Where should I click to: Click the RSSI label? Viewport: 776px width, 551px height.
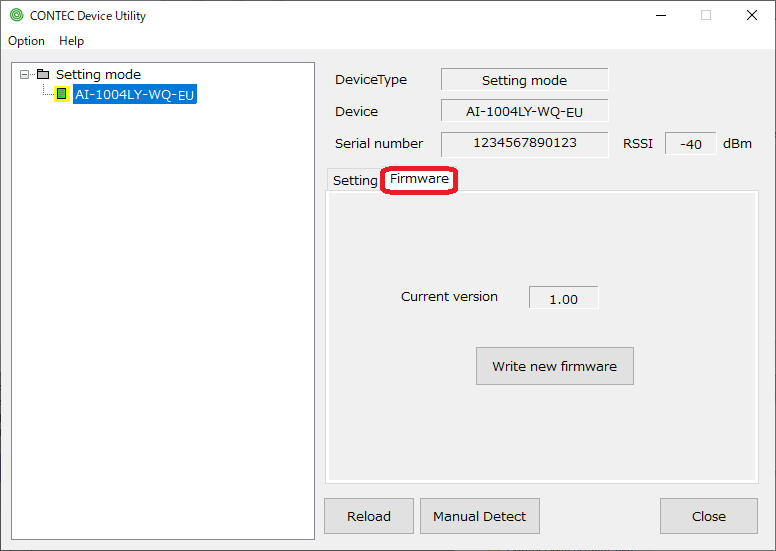point(637,144)
